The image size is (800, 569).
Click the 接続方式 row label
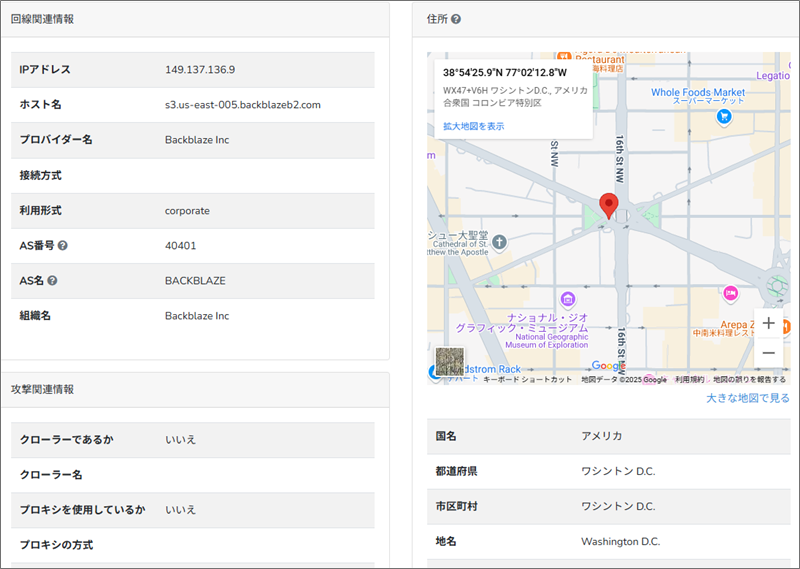click(x=40, y=176)
